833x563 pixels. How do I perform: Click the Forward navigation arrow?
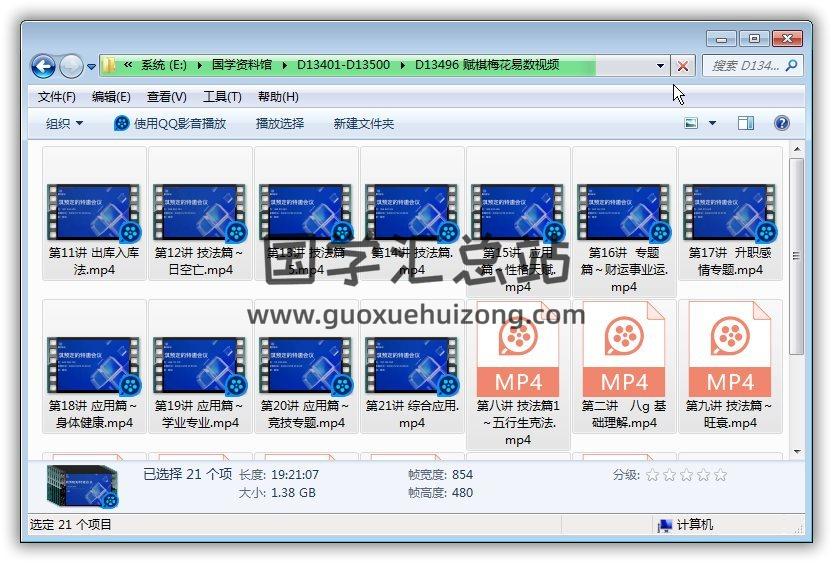point(71,66)
